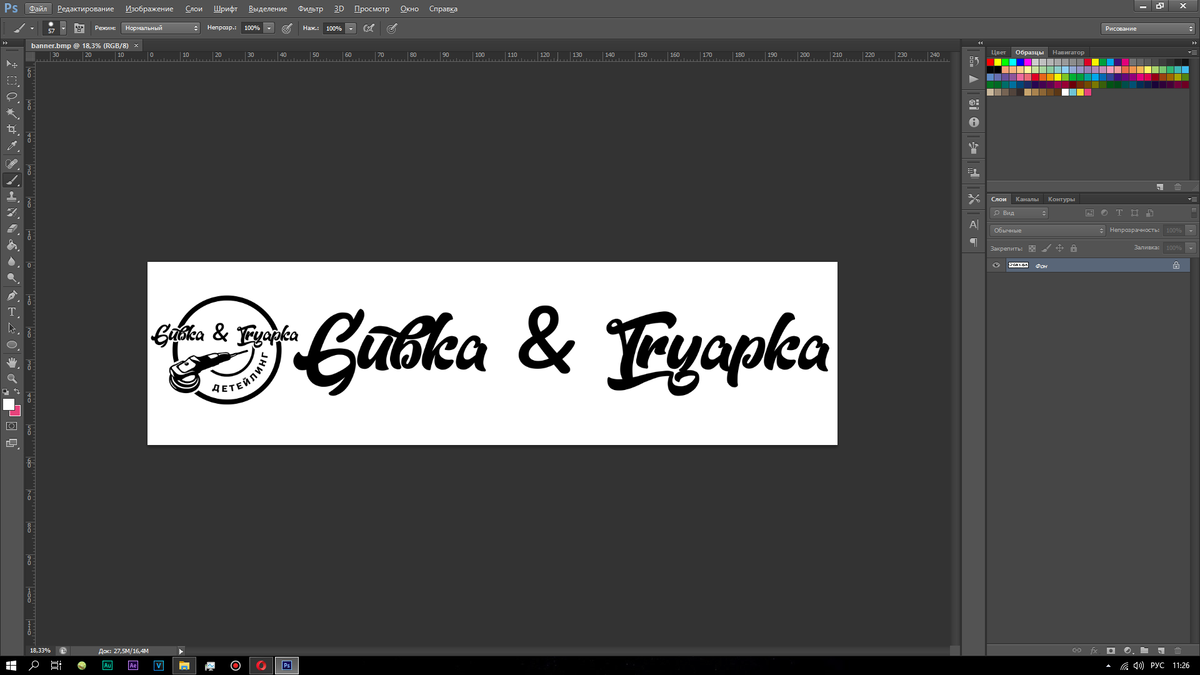Image resolution: width=1200 pixels, height=675 pixels.
Task: Switch to the Цвет tab
Action: tap(998, 51)
